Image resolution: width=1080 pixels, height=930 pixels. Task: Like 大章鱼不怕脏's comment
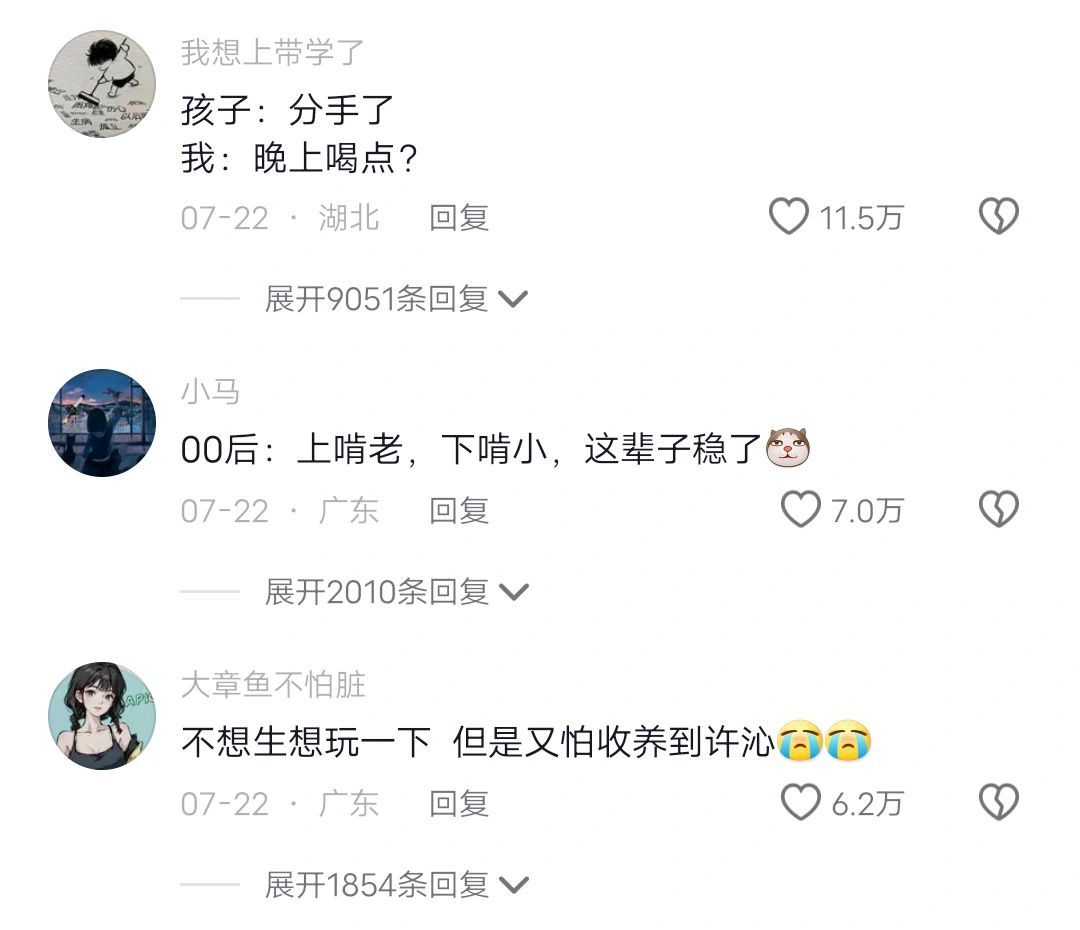[x=800, y=803]
